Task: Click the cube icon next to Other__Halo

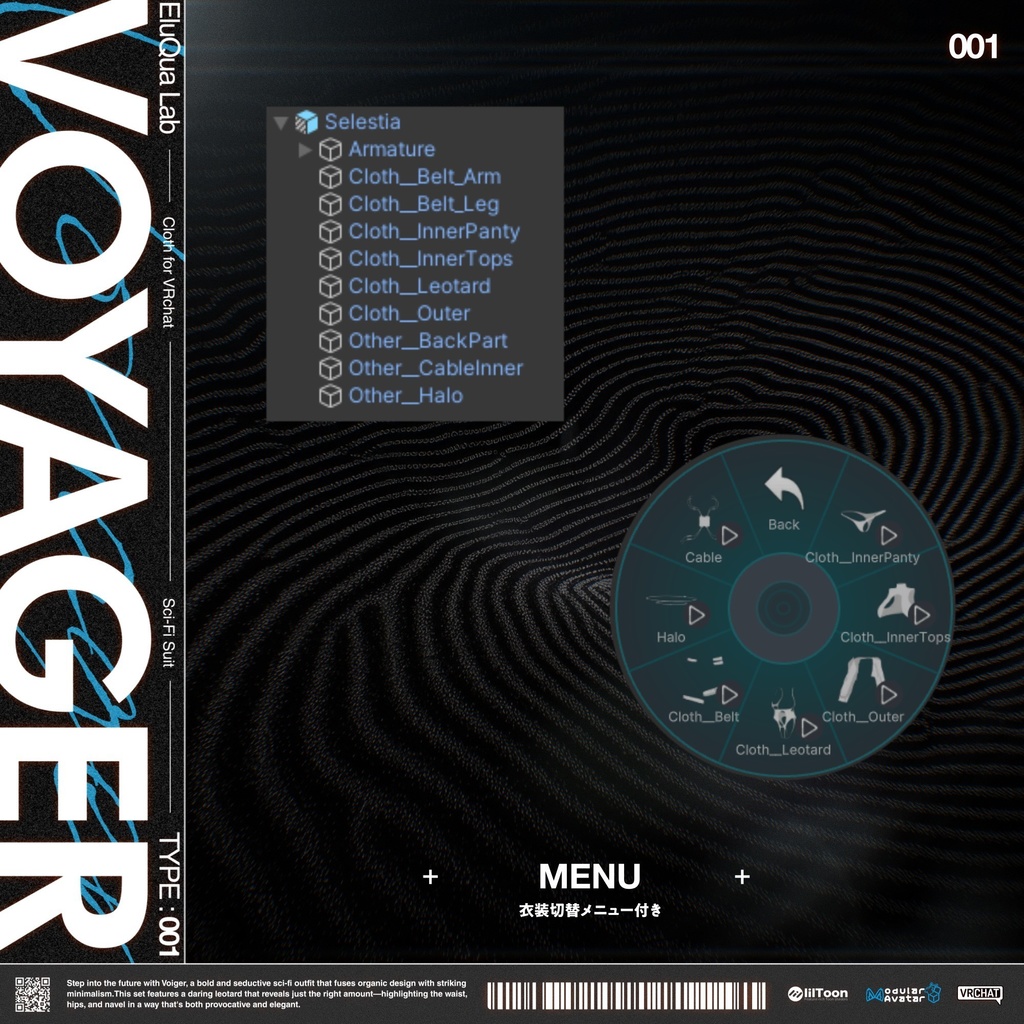Action: (331, 395)
